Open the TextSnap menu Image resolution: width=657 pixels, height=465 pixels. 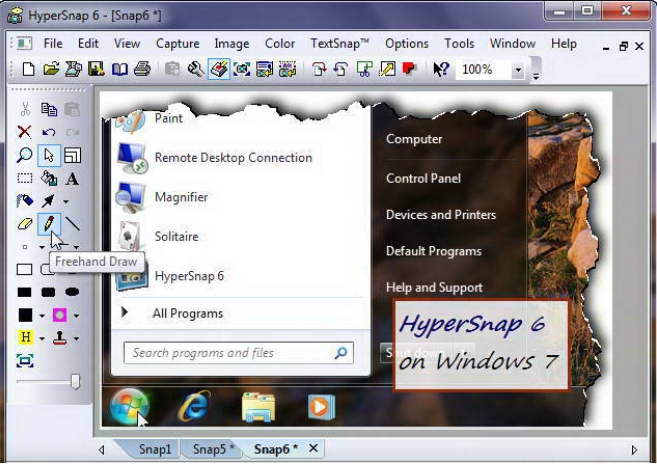tap(339, 44)
